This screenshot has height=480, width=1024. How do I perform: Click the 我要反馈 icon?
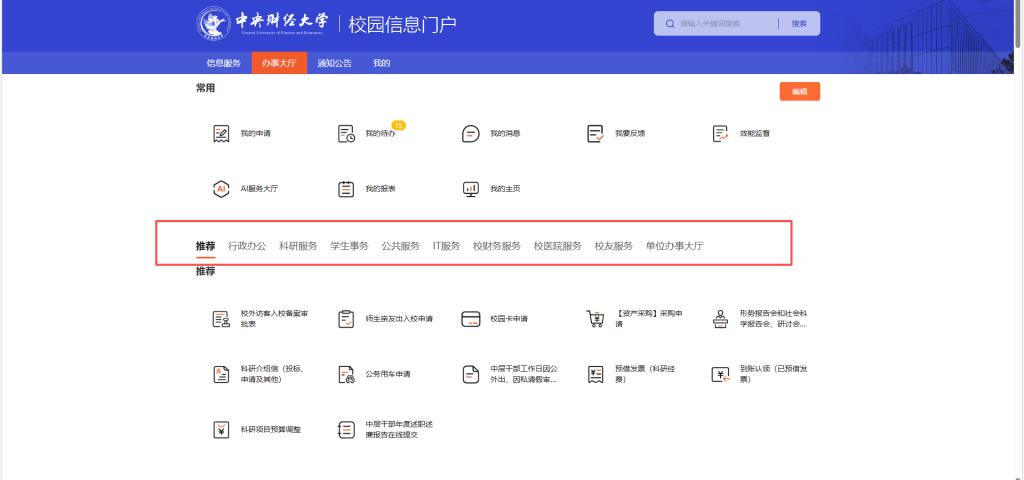pos(595,133)
